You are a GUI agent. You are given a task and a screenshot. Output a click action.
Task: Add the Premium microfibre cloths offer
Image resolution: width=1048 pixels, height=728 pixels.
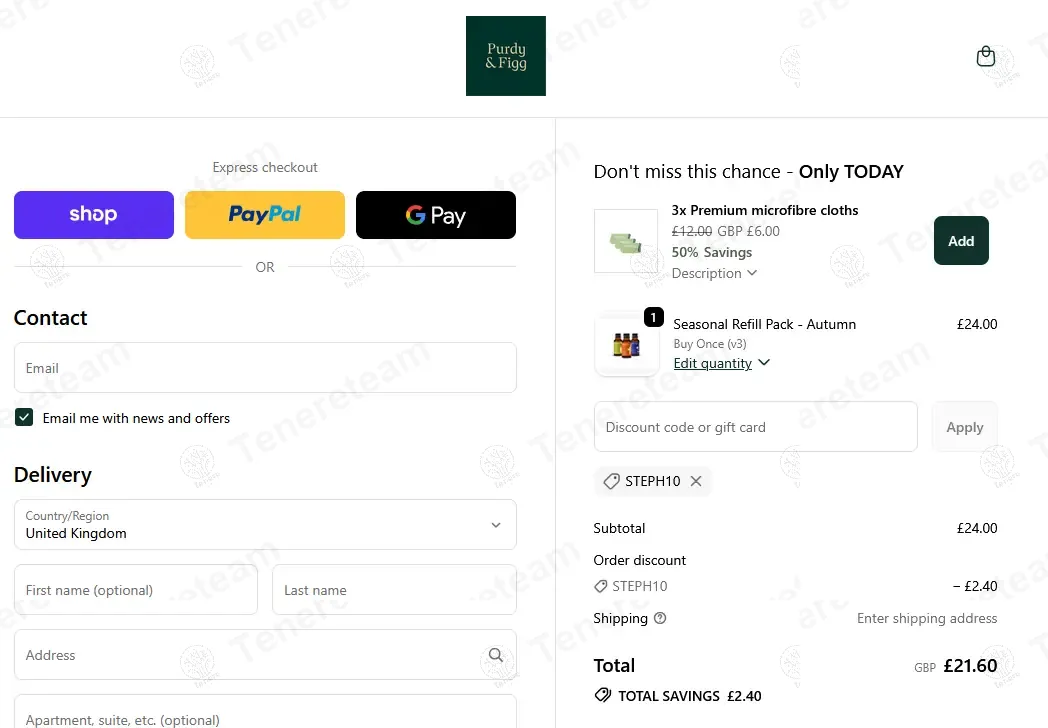961,241
